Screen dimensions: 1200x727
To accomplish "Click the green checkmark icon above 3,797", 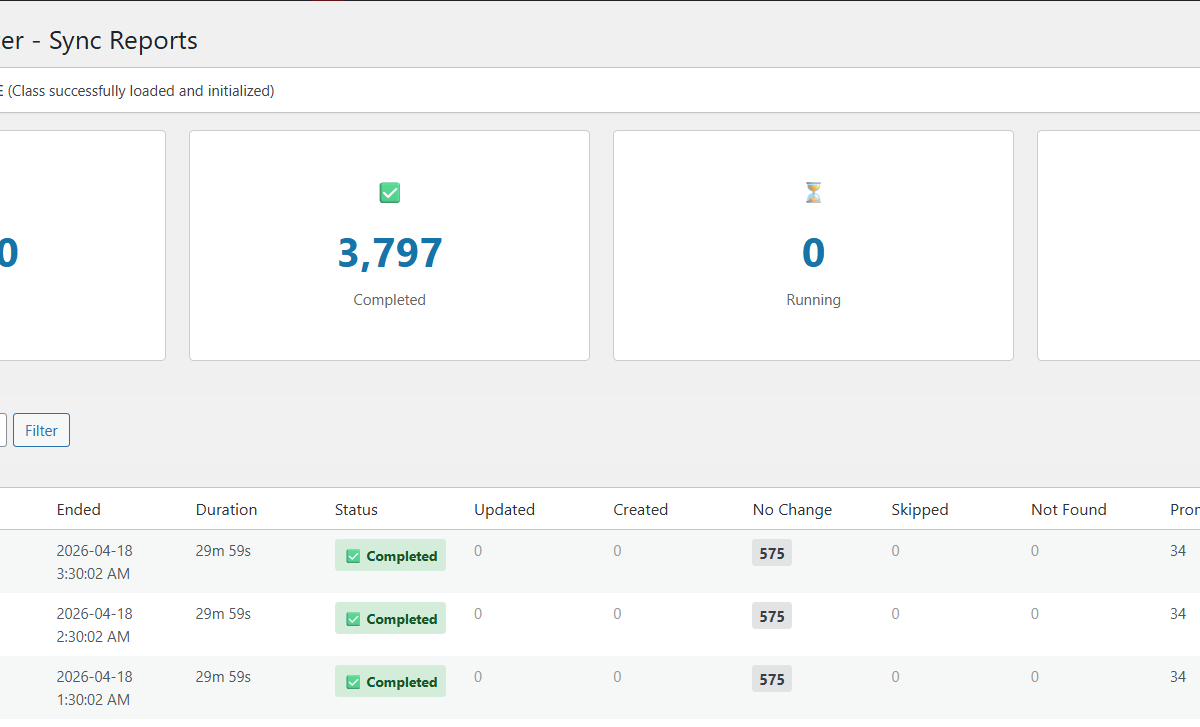I will [x=390, y=193].
